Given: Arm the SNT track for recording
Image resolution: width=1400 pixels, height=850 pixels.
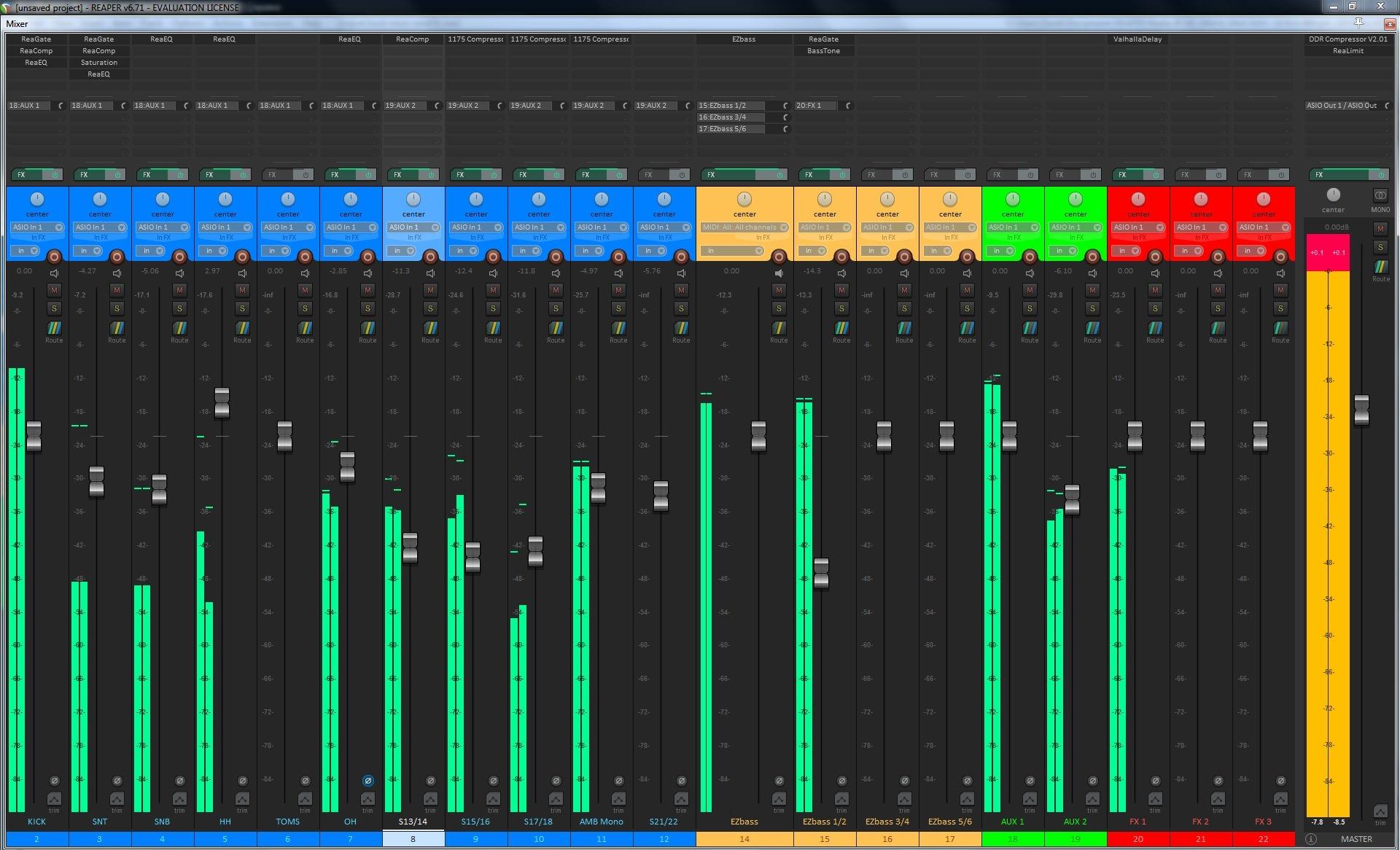Looking at the screenshot, I should point(117,257).
